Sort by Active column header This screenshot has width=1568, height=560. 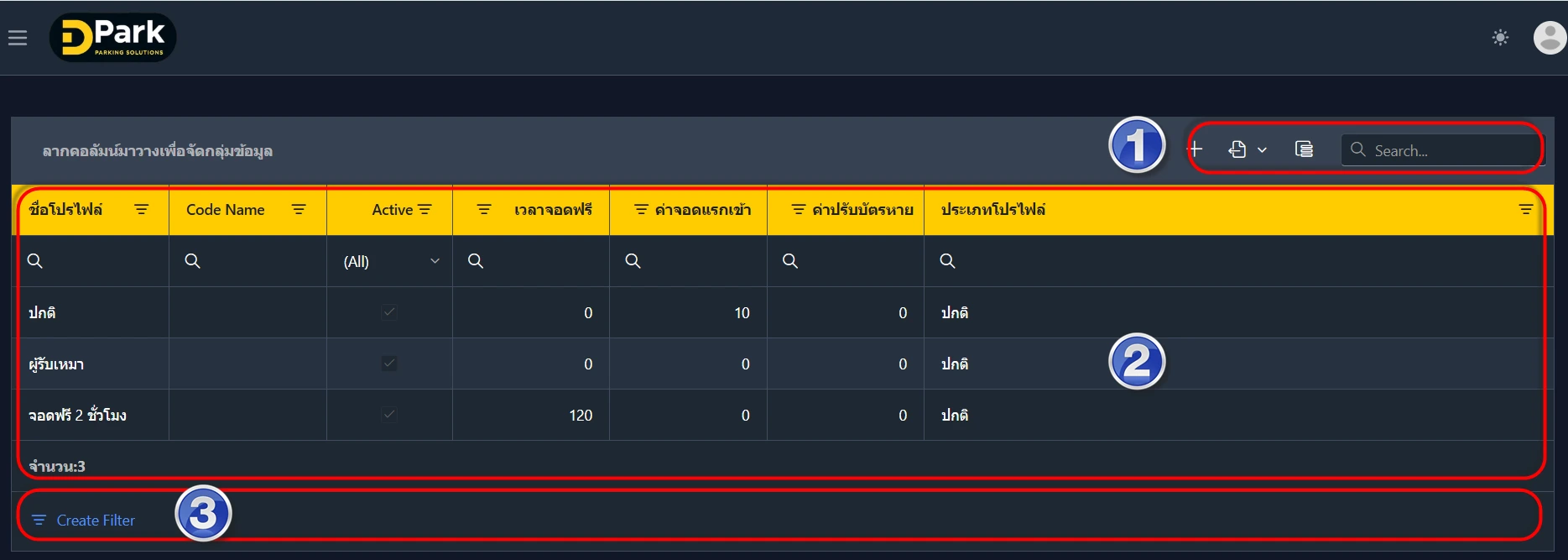tap(392, 210)
